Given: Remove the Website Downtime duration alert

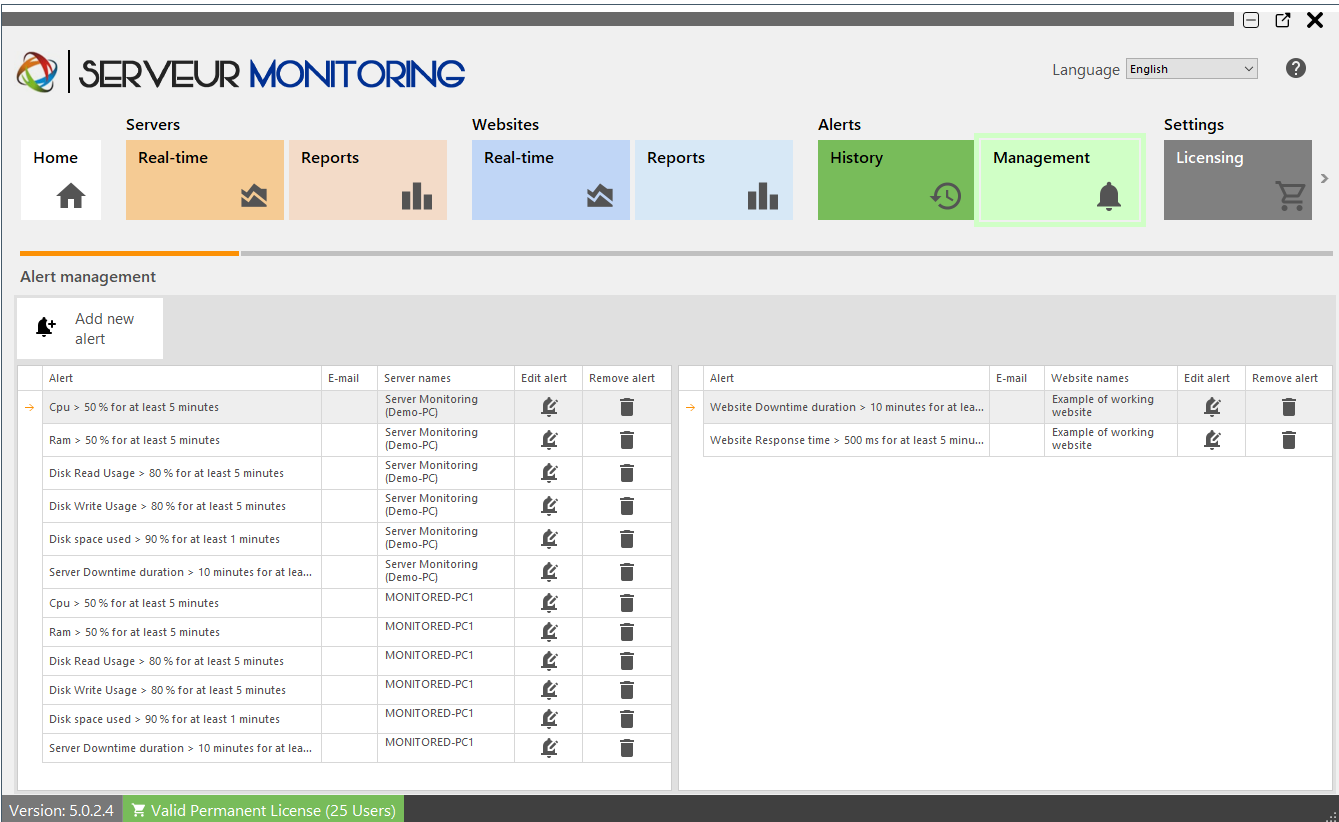Looking at the screenshot, I should (1289, 407).
